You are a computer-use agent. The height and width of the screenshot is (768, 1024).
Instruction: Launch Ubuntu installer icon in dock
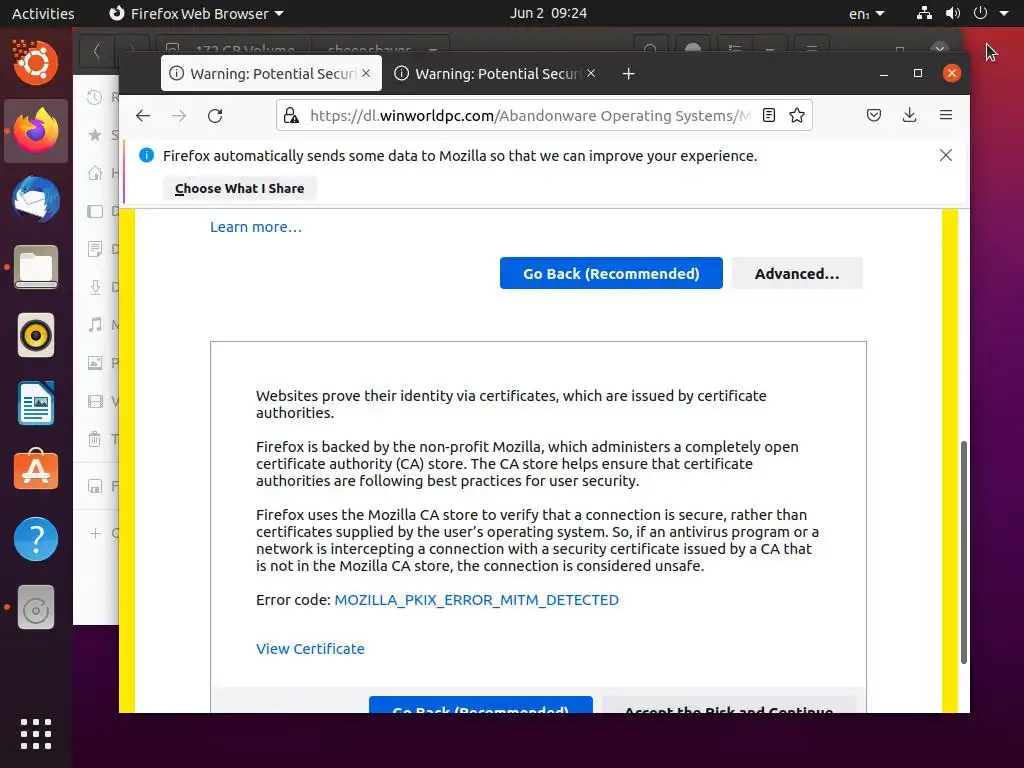point(36,63)
